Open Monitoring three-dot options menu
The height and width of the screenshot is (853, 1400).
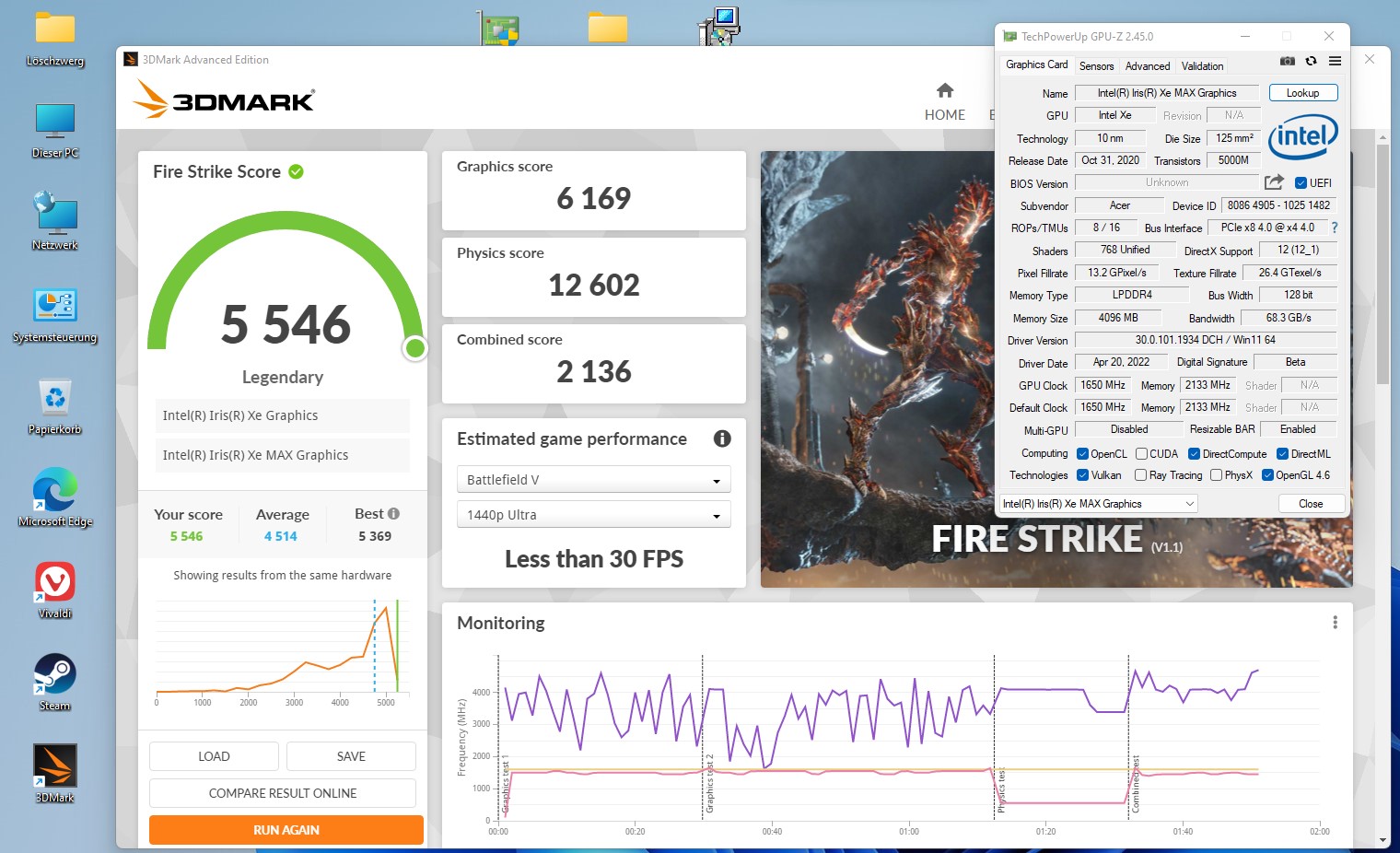click(1335, 623)
